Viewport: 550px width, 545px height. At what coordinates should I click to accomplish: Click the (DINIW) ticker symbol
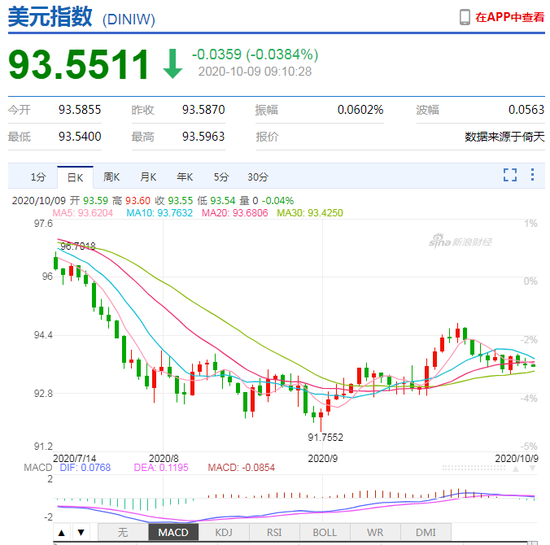point(129,19)
